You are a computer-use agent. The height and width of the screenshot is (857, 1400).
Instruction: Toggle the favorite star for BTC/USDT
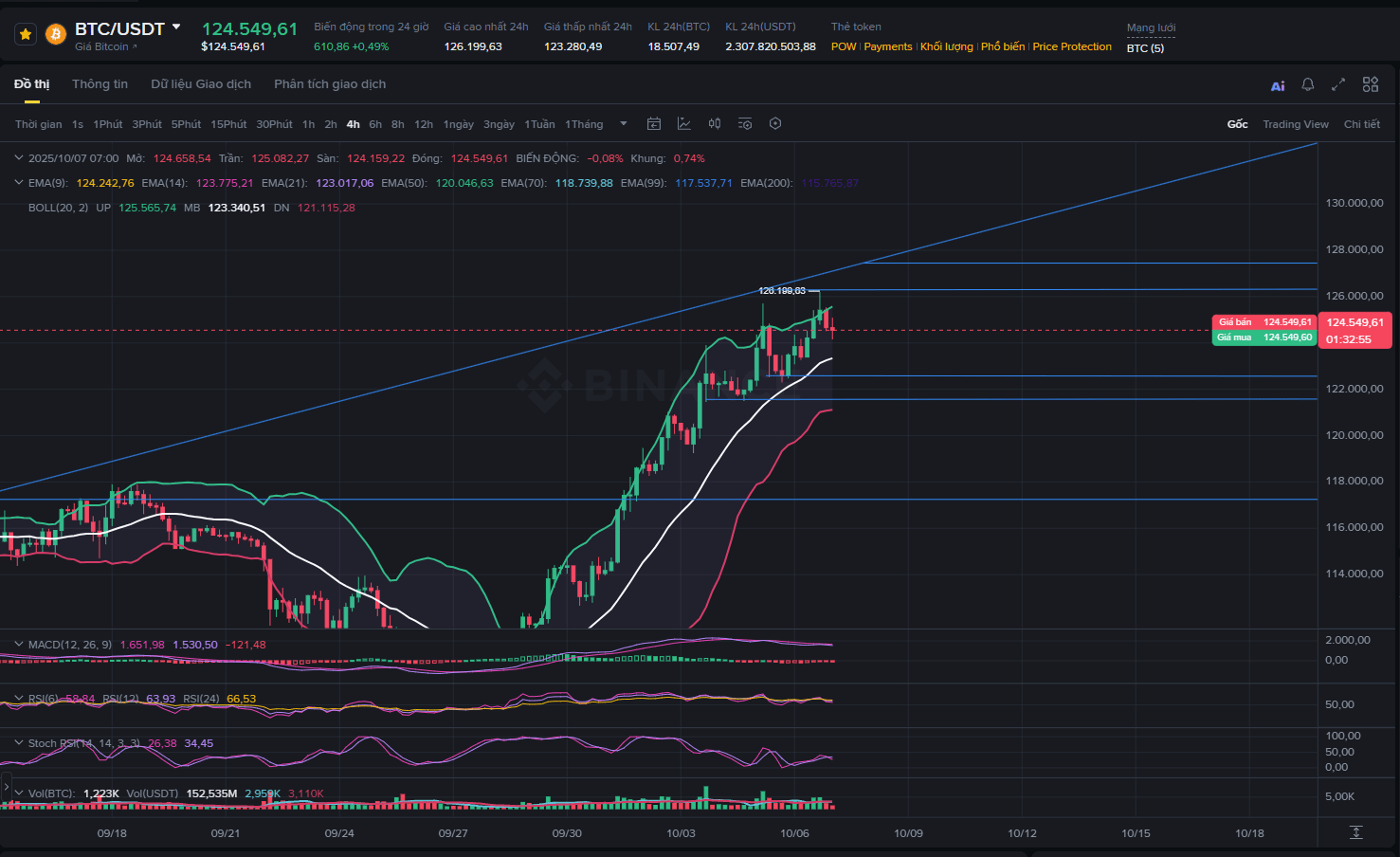coord(26,35)
